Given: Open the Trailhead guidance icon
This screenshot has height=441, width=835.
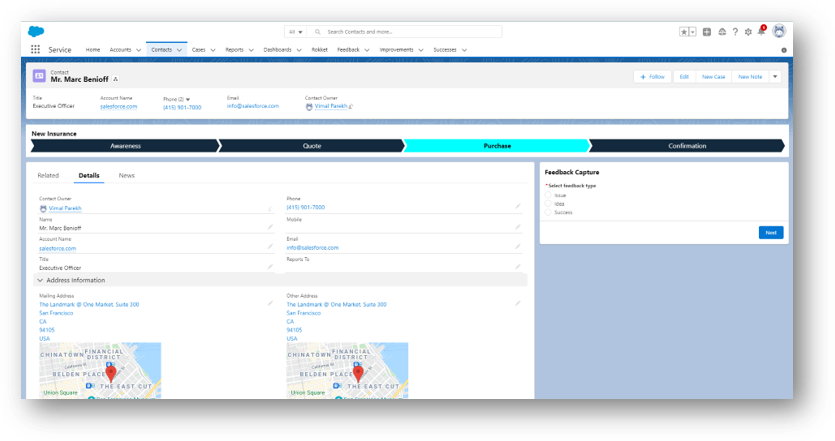Looking at the screenshot, I should pyautogui.click(x=722, y=32).
